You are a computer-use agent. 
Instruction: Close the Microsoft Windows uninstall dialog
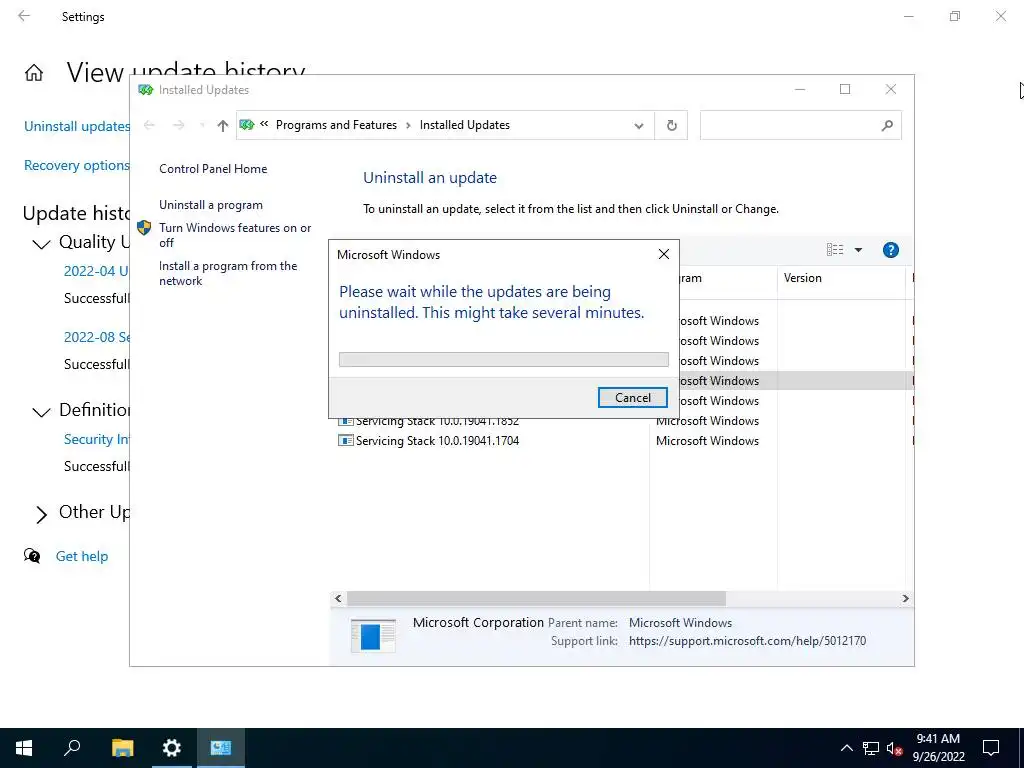pyautogui.click(x=664, y=254)
